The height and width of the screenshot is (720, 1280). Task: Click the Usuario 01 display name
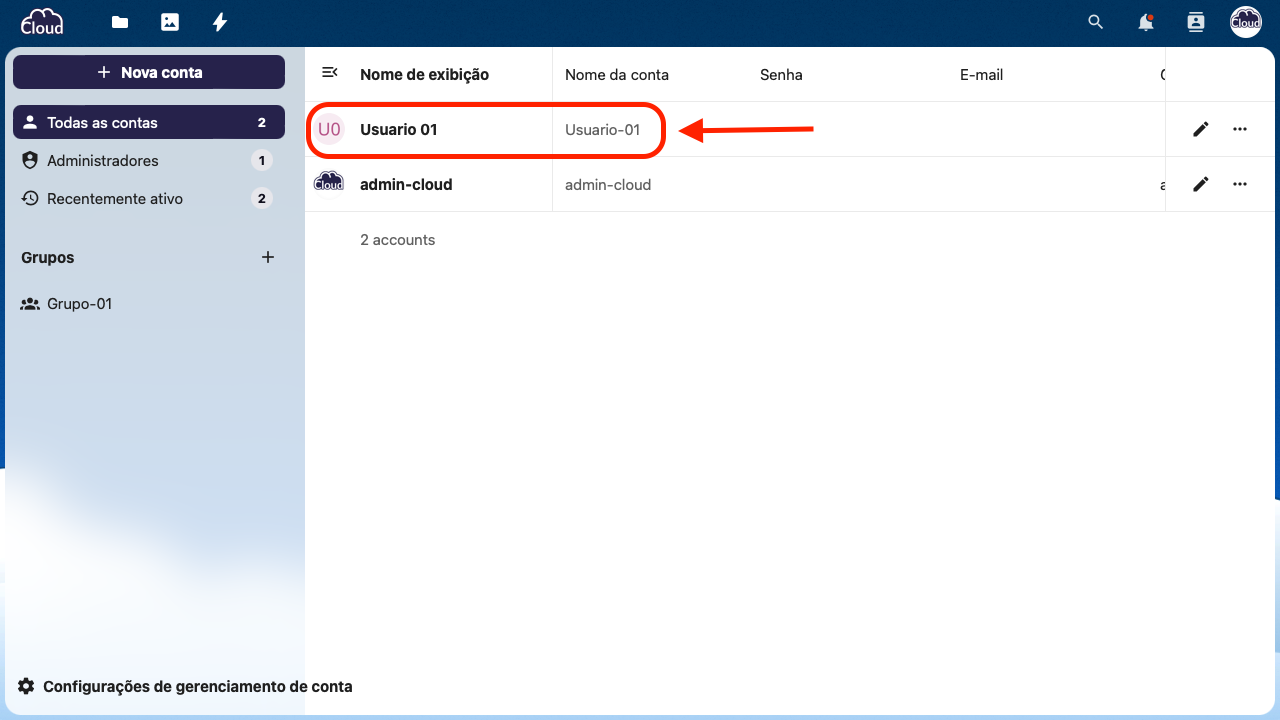[399, 129]
